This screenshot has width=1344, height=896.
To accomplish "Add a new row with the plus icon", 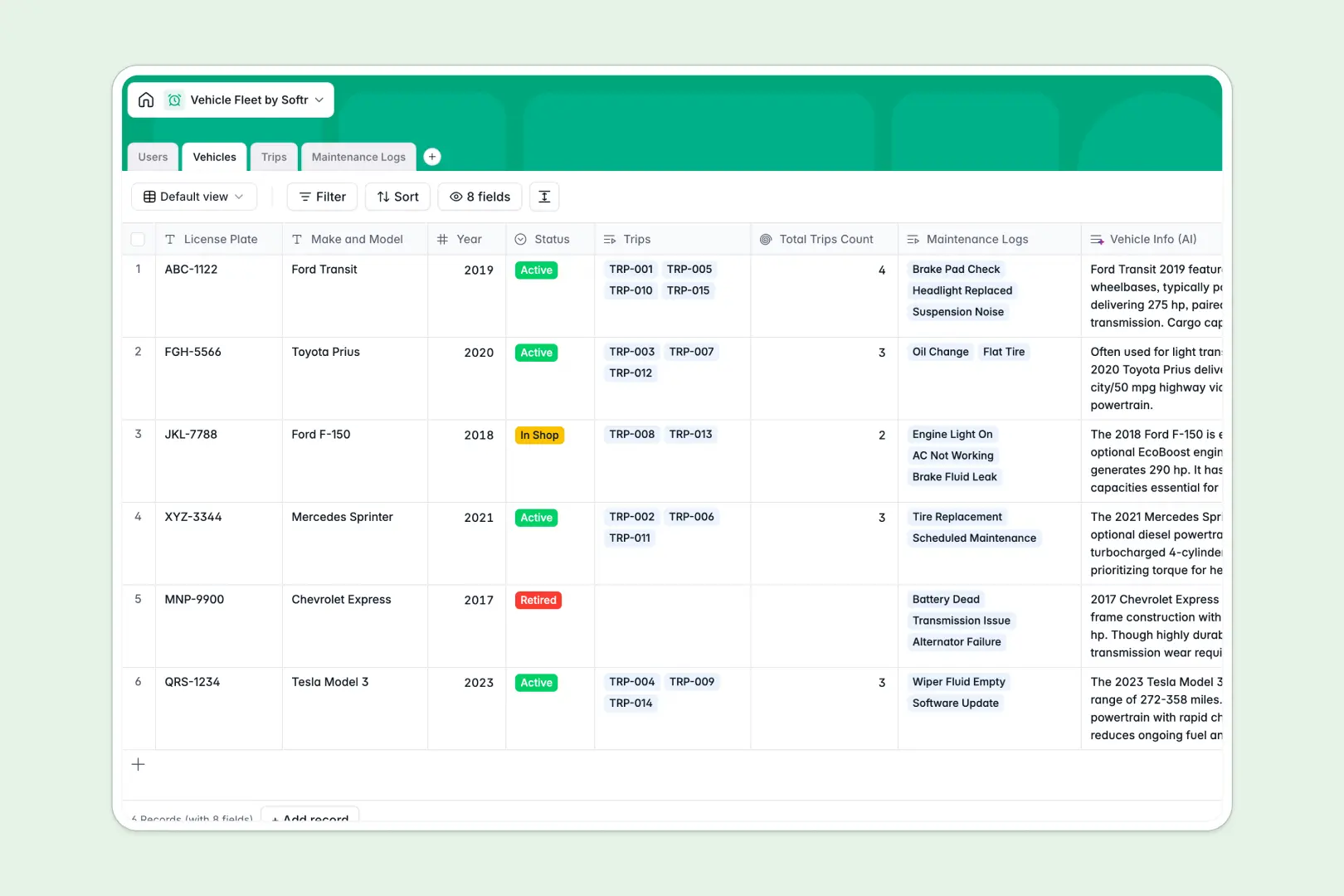I will click(139, 764).
